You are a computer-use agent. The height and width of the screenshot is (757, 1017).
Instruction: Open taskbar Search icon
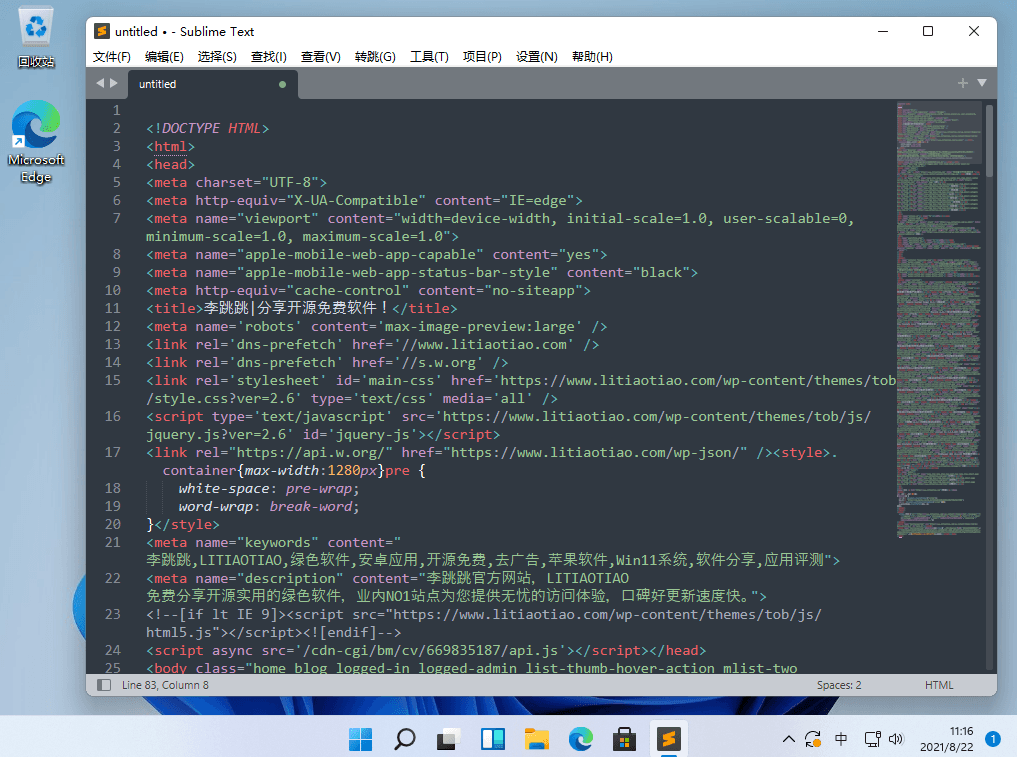click(x=405, y=739)
